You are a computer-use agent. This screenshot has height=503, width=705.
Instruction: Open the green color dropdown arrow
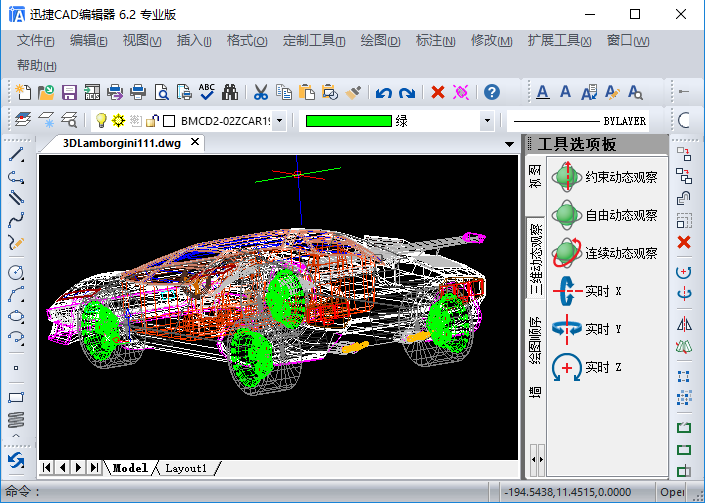pyautogui.click(x=487, y=120)
